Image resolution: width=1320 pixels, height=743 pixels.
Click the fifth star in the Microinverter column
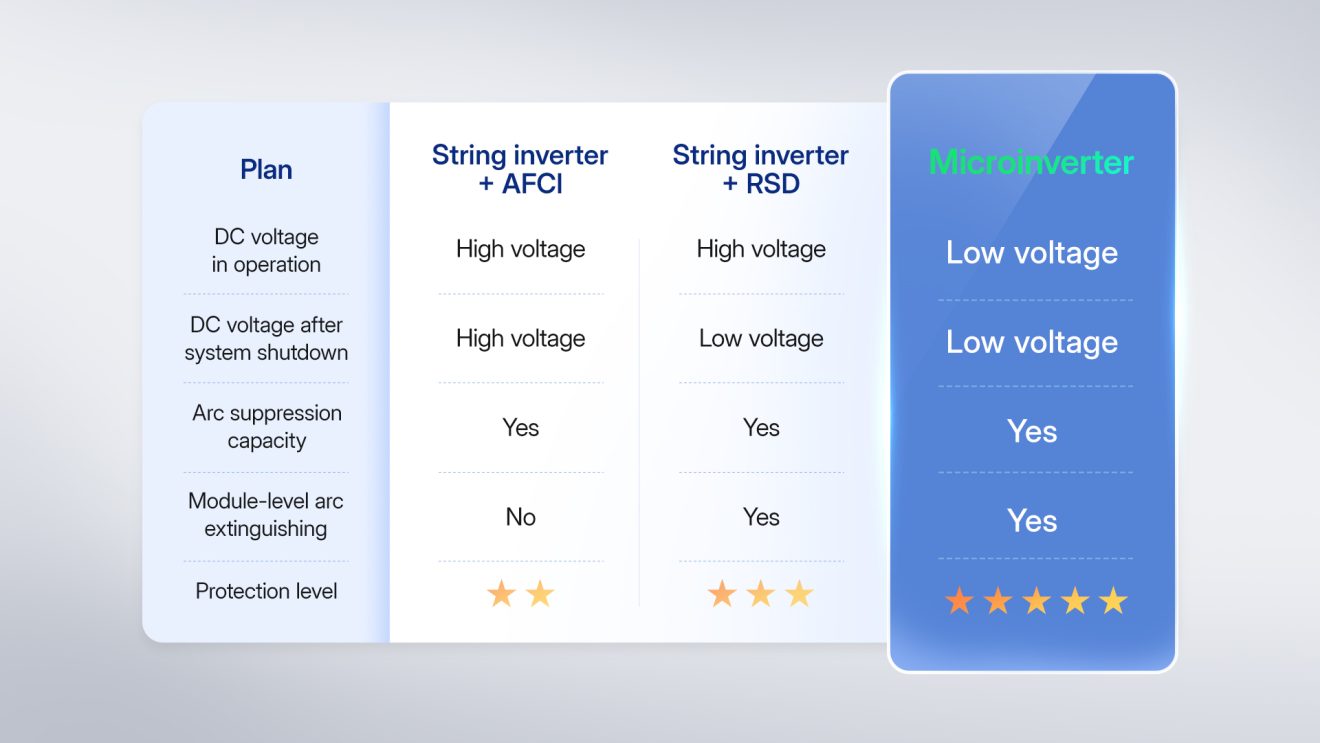(x=1113, y=601)
